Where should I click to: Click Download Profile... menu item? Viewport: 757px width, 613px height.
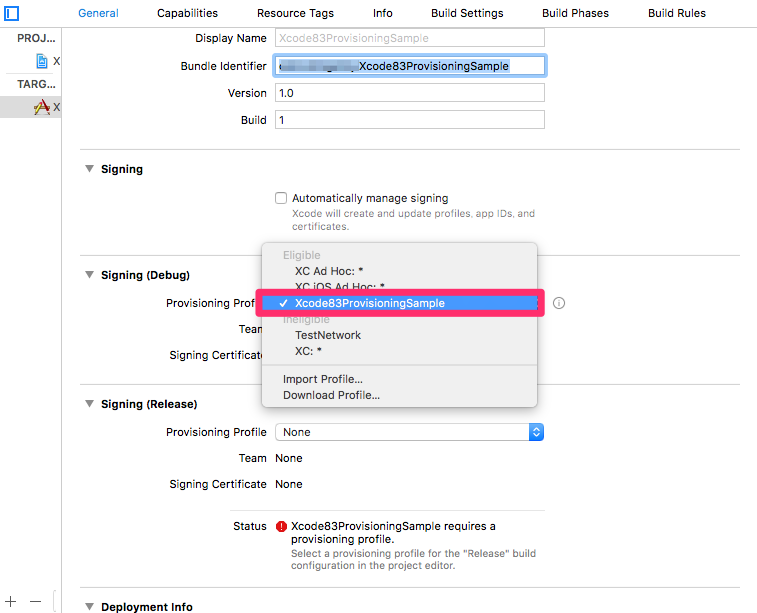399,395
